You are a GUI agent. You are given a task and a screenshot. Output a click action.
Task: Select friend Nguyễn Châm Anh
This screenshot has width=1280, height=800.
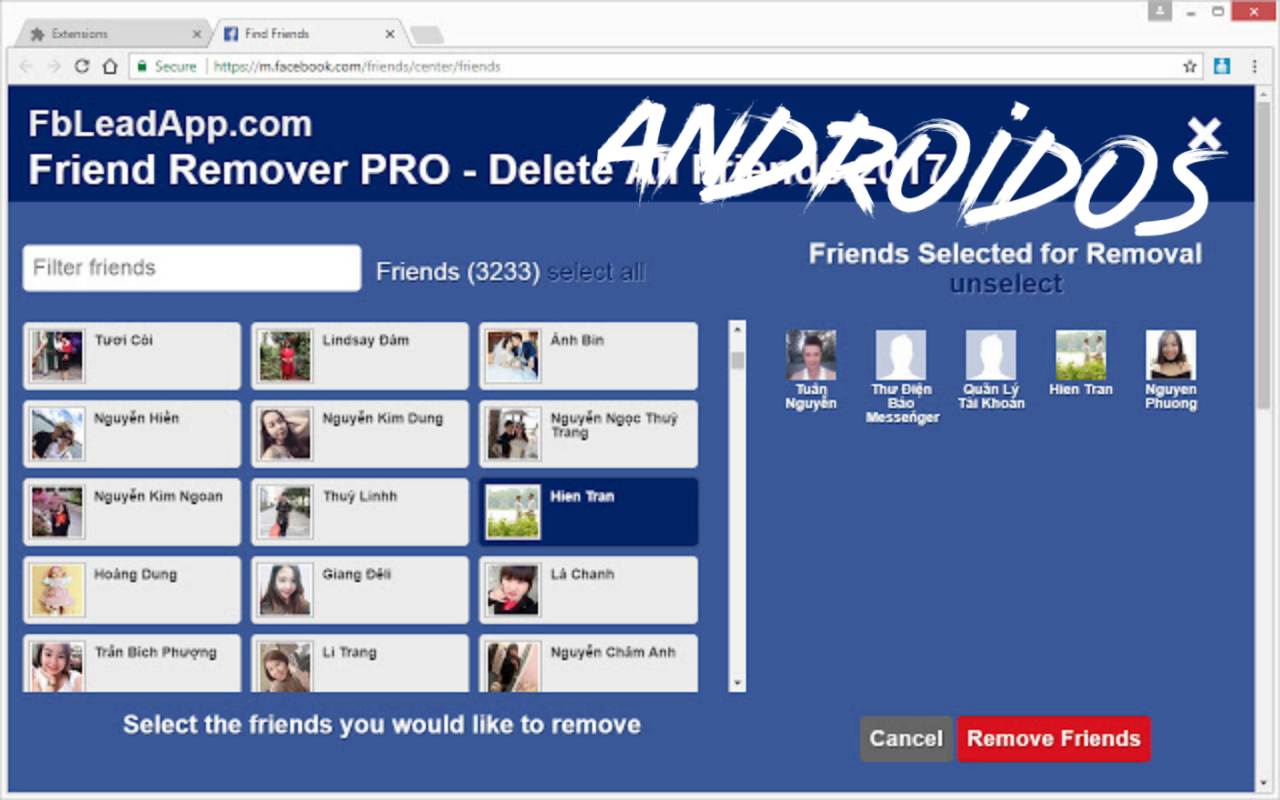point(588,663)
